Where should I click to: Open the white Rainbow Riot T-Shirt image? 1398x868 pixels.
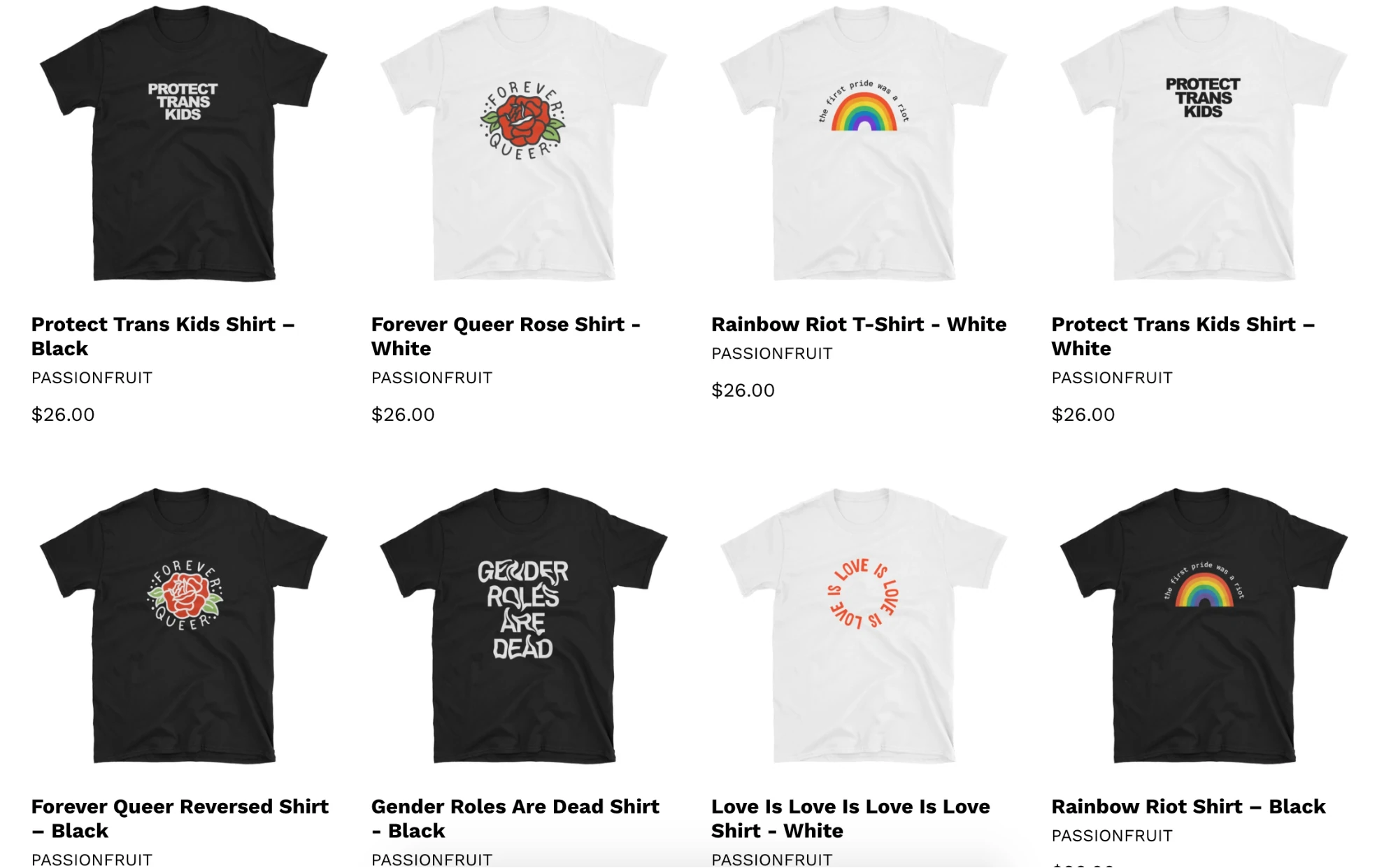click(x=864, y=143)
